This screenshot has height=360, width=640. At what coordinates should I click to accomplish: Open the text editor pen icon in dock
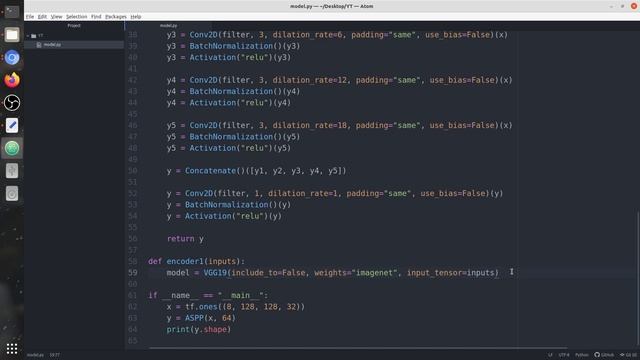tap(12, 126)
